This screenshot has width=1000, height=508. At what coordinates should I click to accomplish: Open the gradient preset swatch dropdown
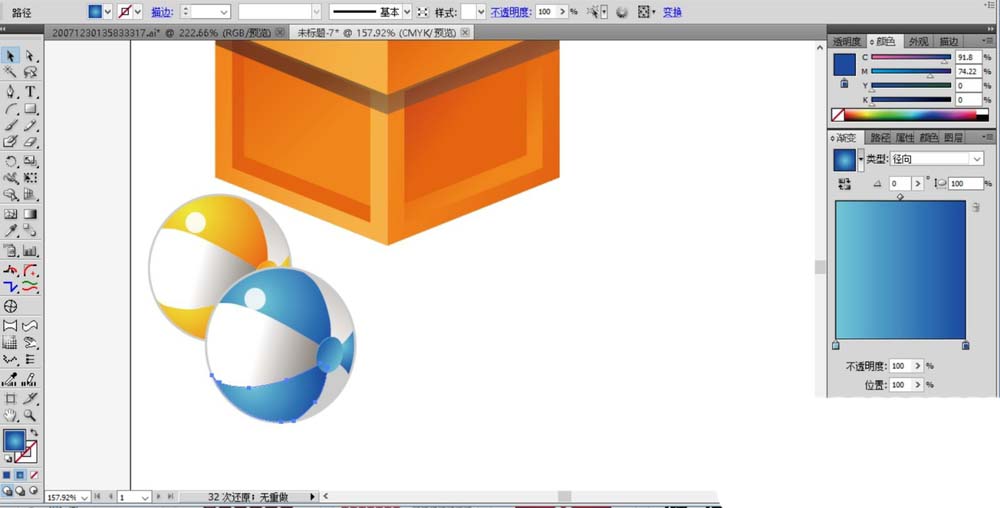click(x=860, y=160)
